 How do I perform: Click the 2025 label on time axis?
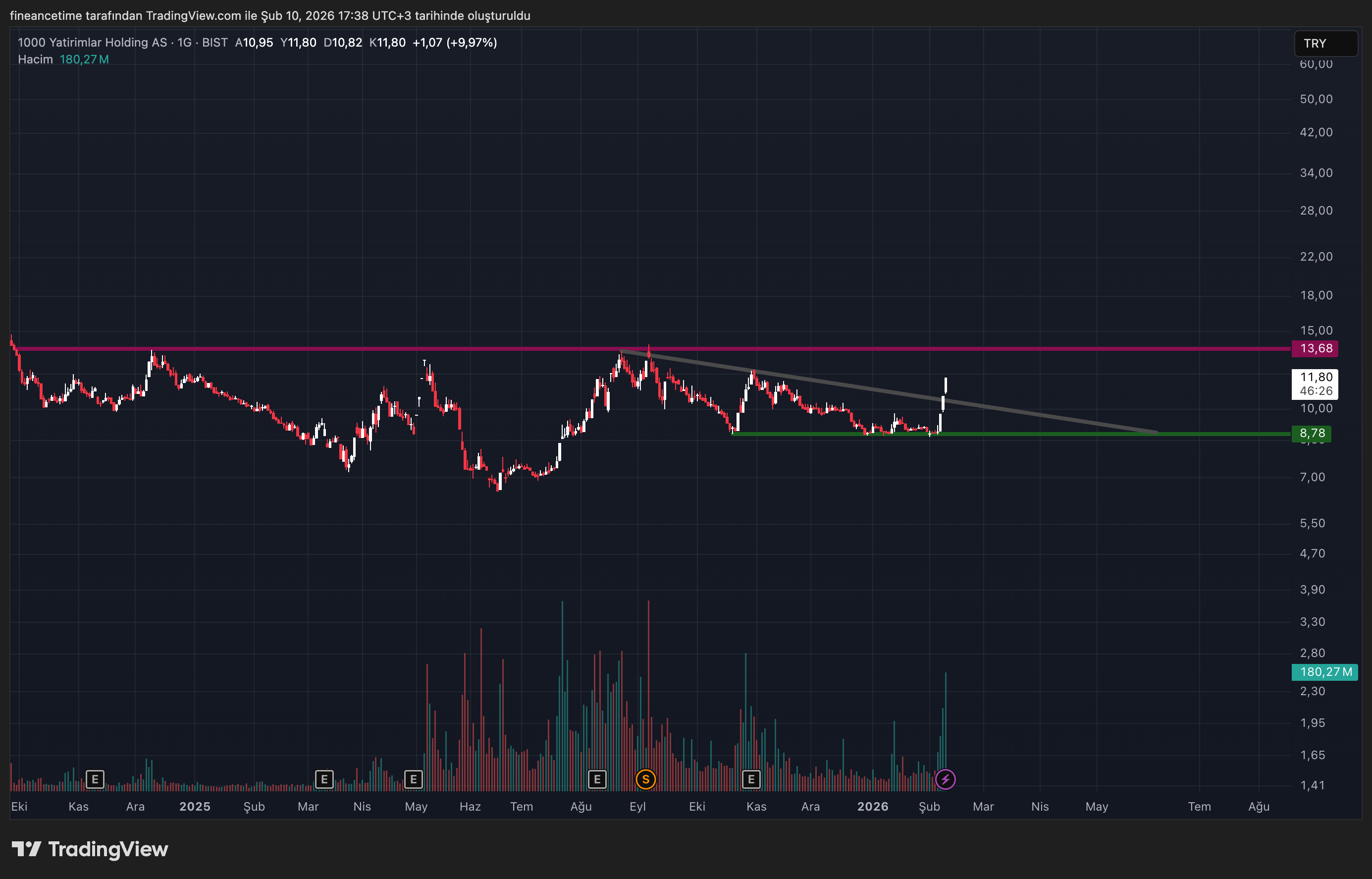click(x=195, y=807)
